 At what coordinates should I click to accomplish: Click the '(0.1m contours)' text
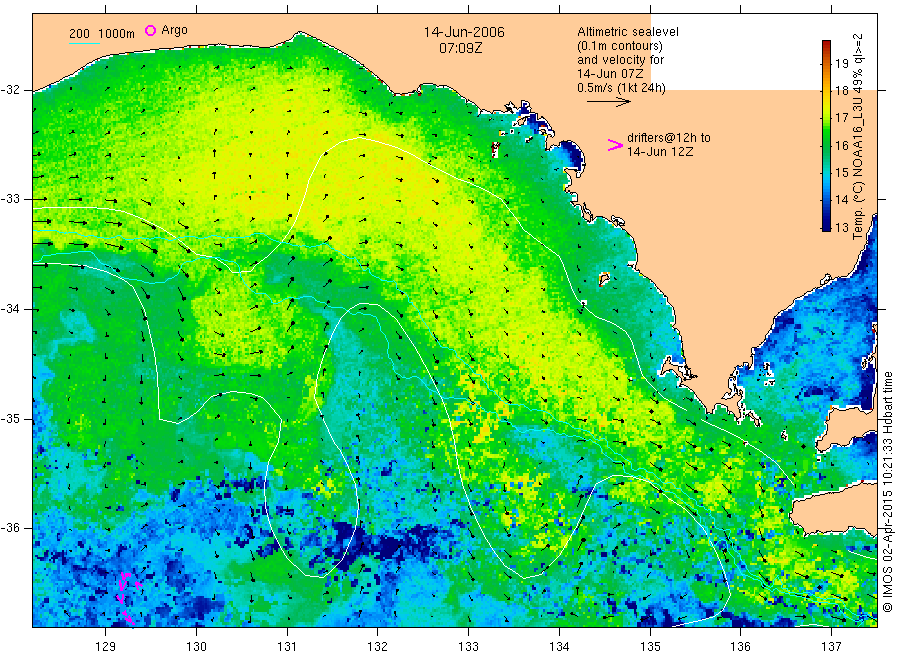(x=620, y=46)
